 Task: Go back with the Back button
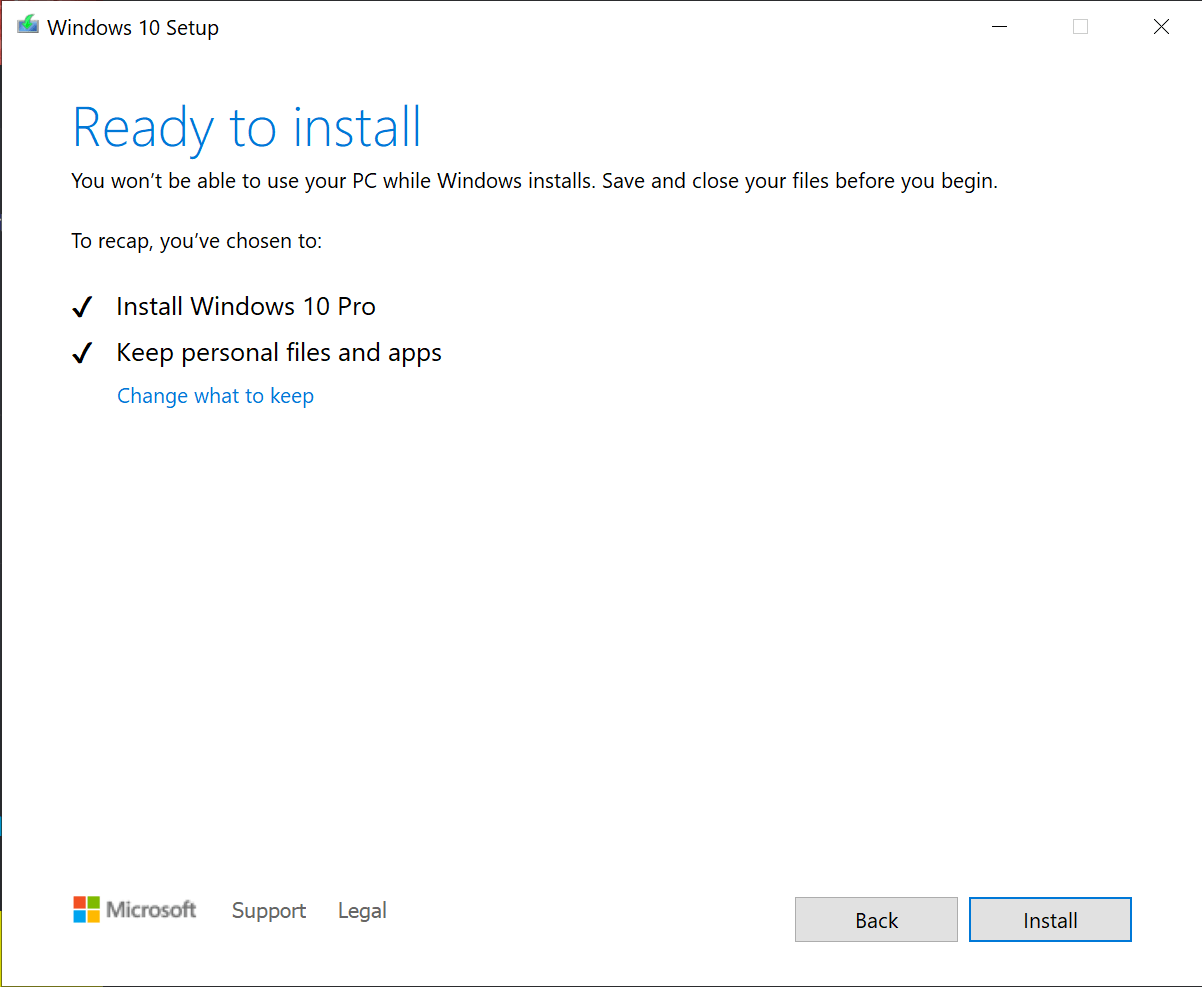point(876,920)
